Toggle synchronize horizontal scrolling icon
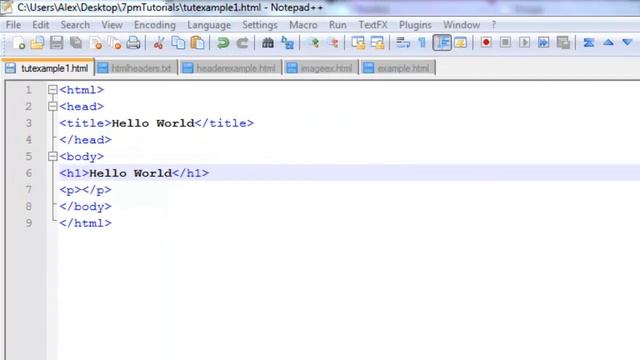The height and width of the screenshot is (360, 640). coord(378,43)
